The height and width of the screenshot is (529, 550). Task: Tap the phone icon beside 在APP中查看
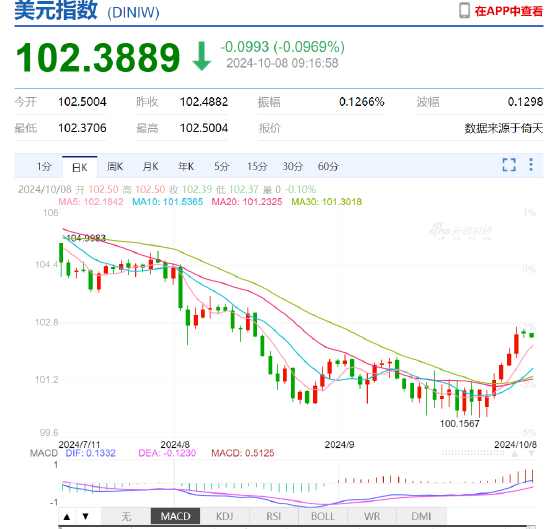click(x=464, y=11)
